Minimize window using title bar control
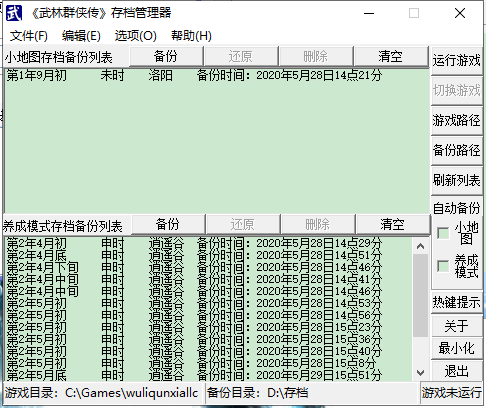This screenshot has width=486, height=408. tap(369, 13)
